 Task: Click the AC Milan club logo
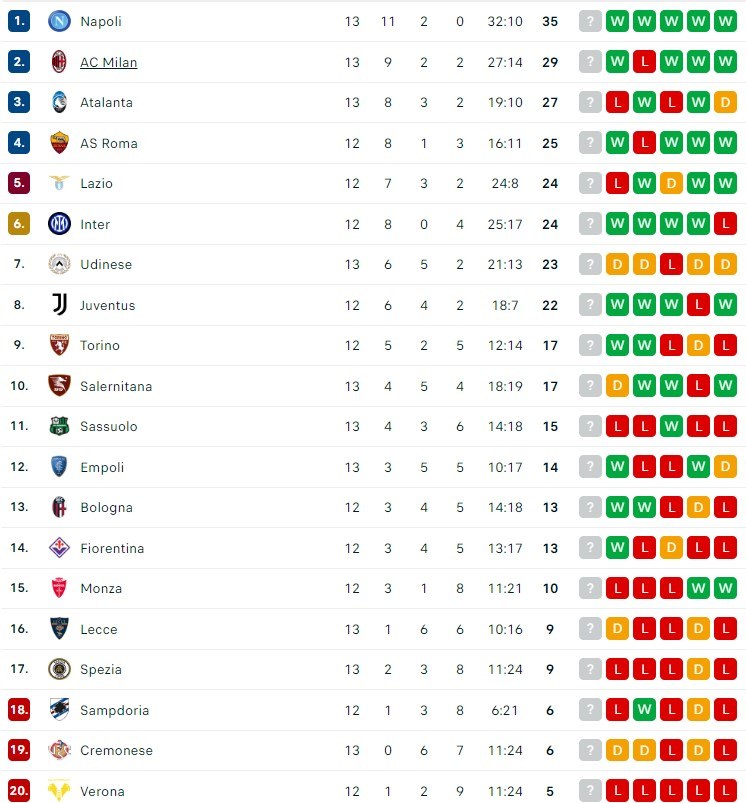59,62
